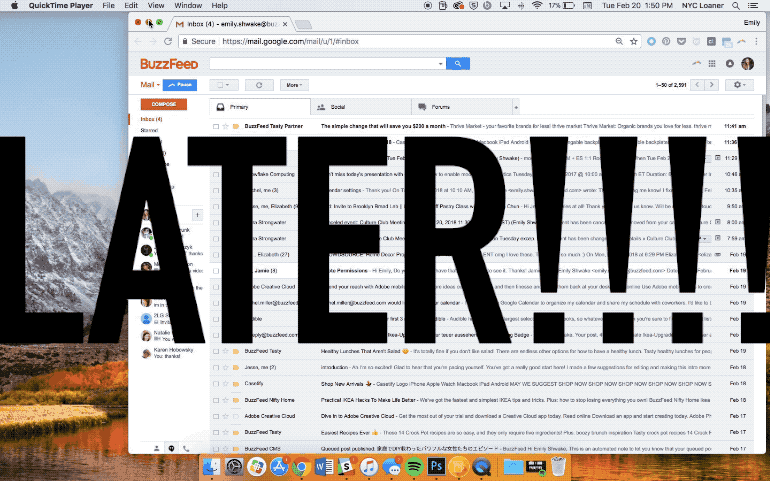Screen dimensions: 770x481
Task: Bookmark this page with the star icon
Action: (633, 41)
